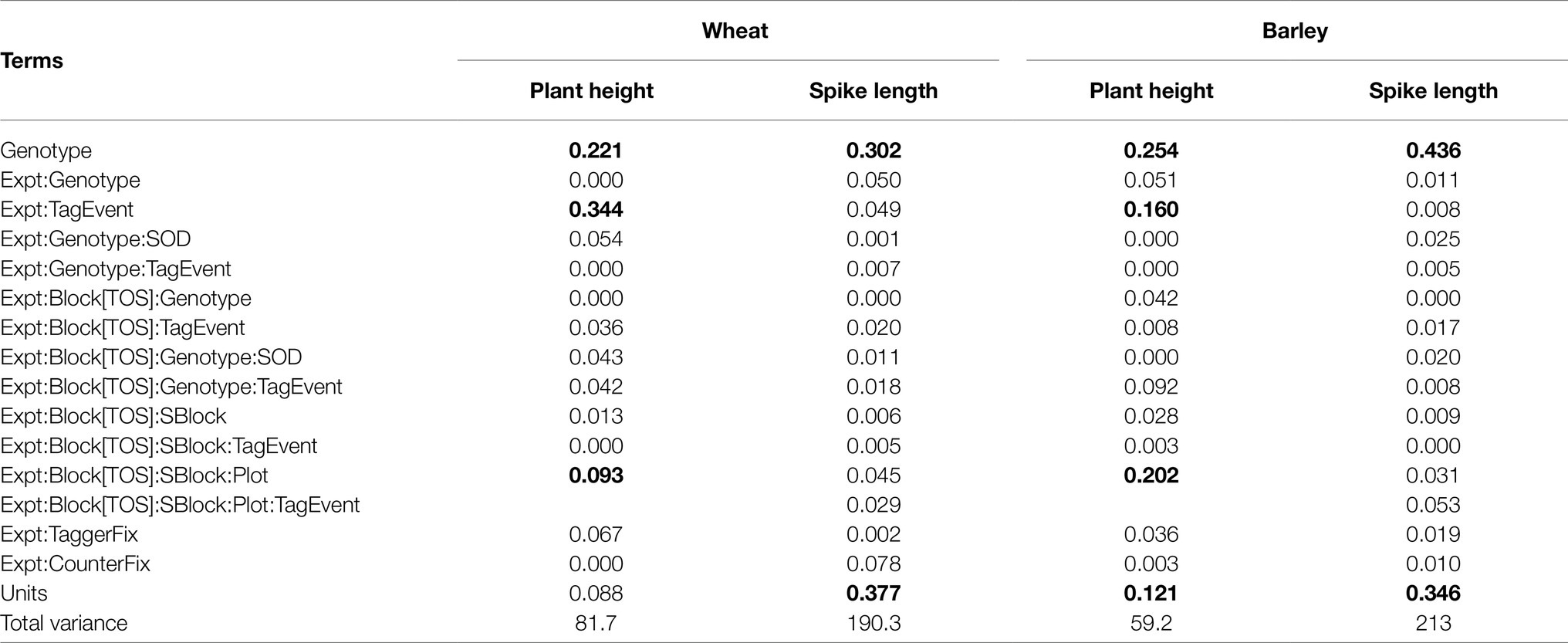Screen dimensions: 1568x643
Task: Click the bold value 0.344
Action: [596, 209]
